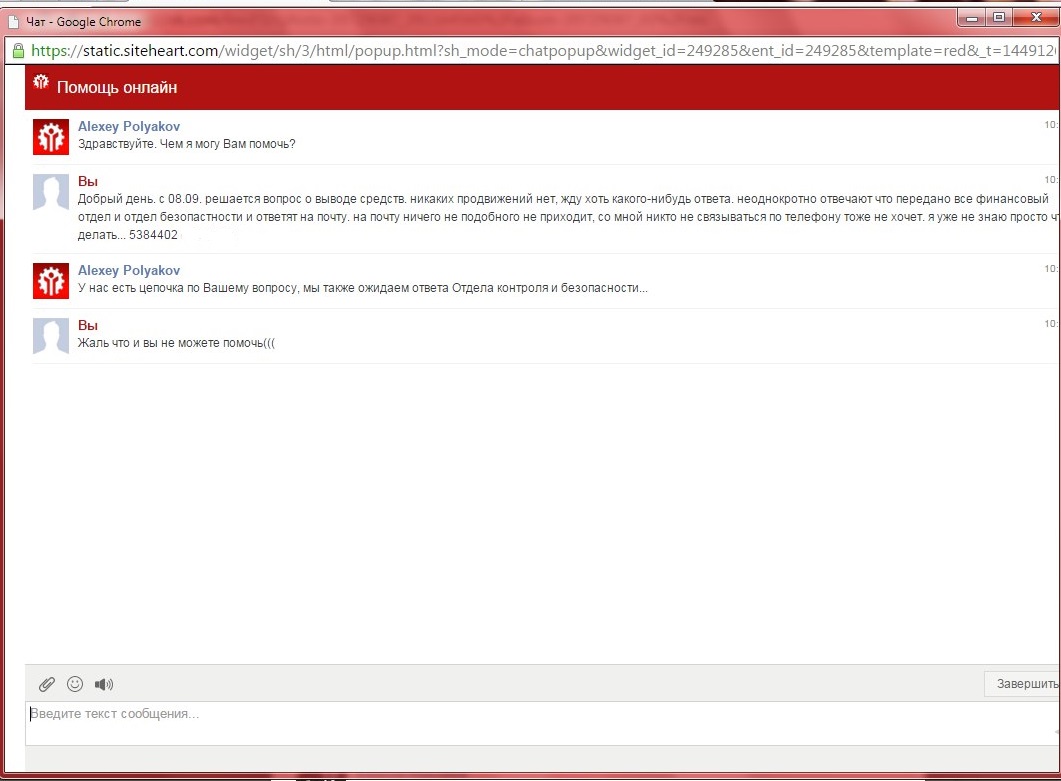Click your blank avatar beside the long message
This screenshot has height=781, width=1061.
pyautogui.click(x=51, y=191)
